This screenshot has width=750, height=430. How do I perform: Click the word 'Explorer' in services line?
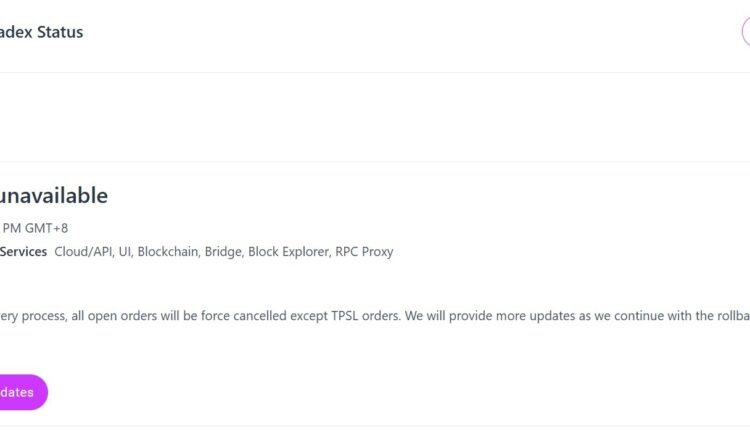[306, 252]
